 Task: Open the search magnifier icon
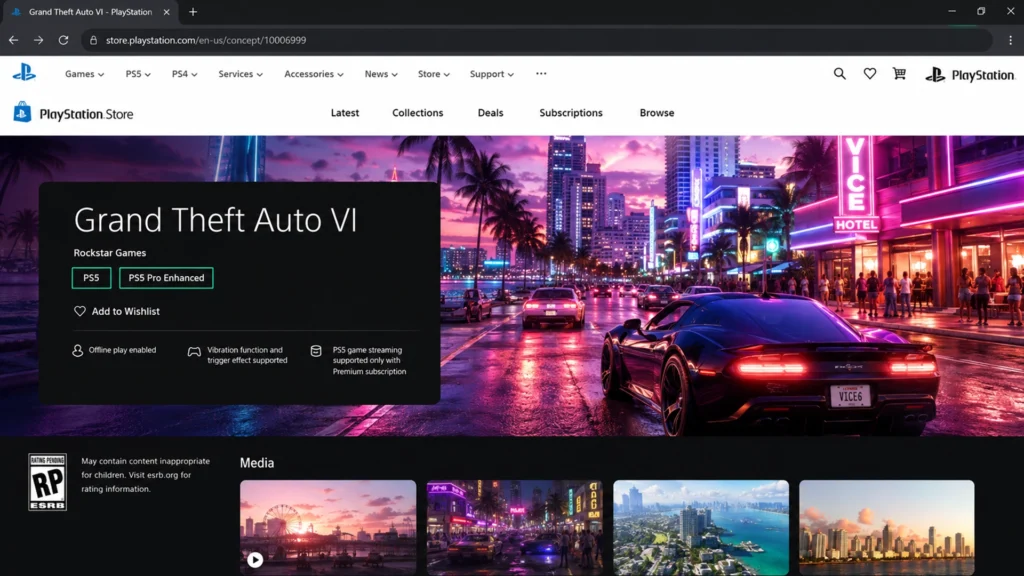tap(839, 74)
